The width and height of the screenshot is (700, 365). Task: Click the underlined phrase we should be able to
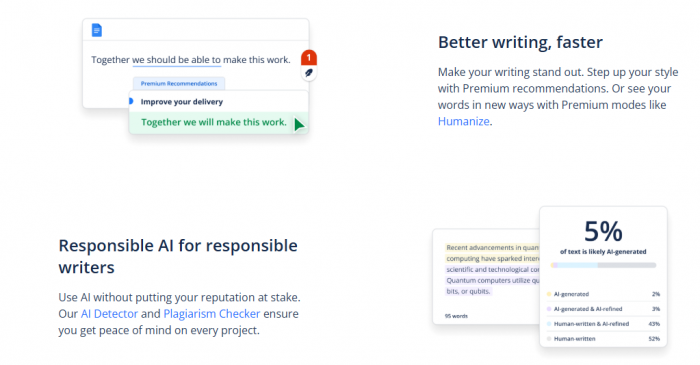pos(176,60)
